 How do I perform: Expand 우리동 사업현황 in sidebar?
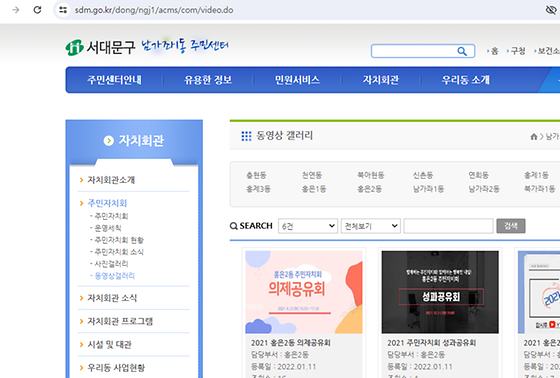116,367
